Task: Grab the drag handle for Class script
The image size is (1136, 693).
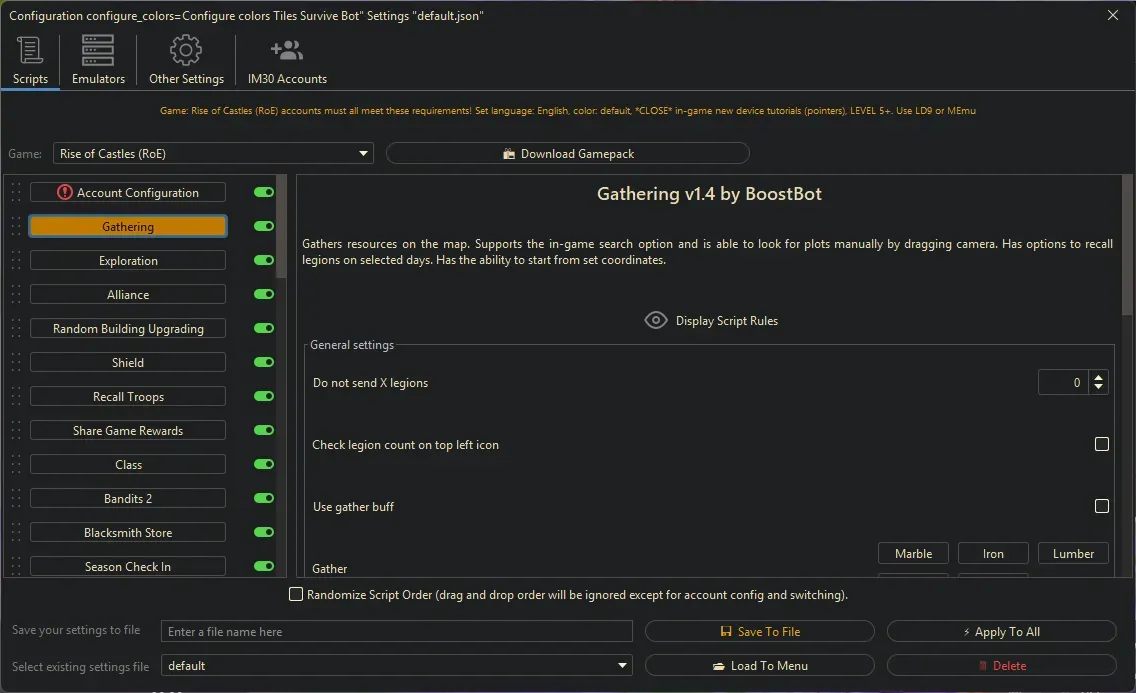Action: click(16, 465)
